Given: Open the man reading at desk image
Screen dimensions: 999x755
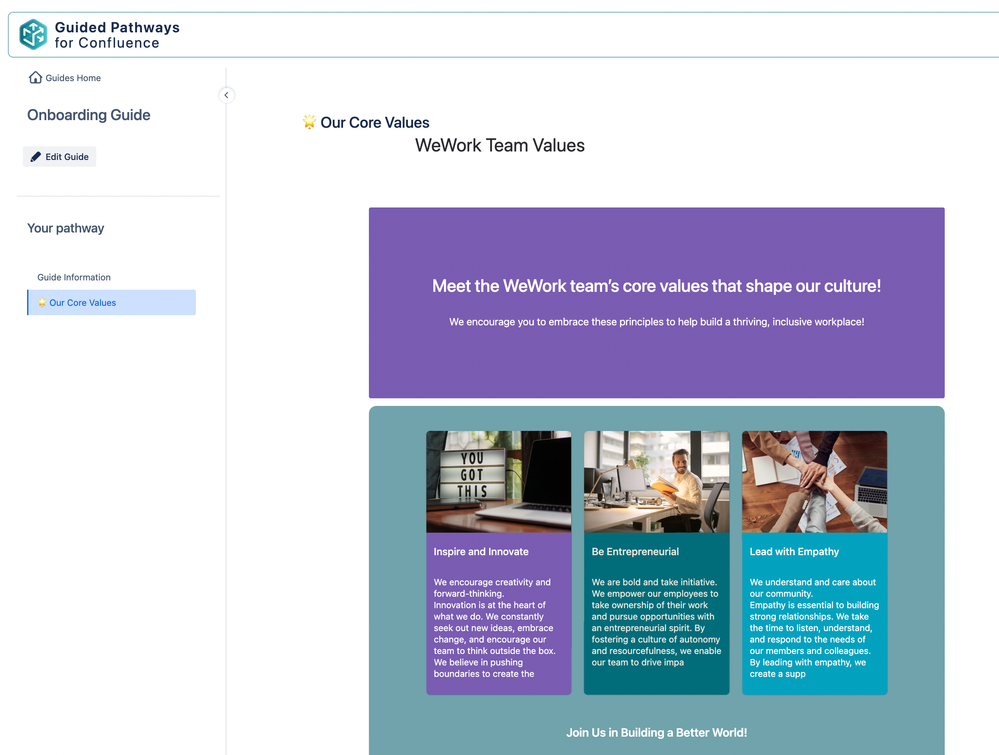Looking at the screenshot, I should pos(657,482).
